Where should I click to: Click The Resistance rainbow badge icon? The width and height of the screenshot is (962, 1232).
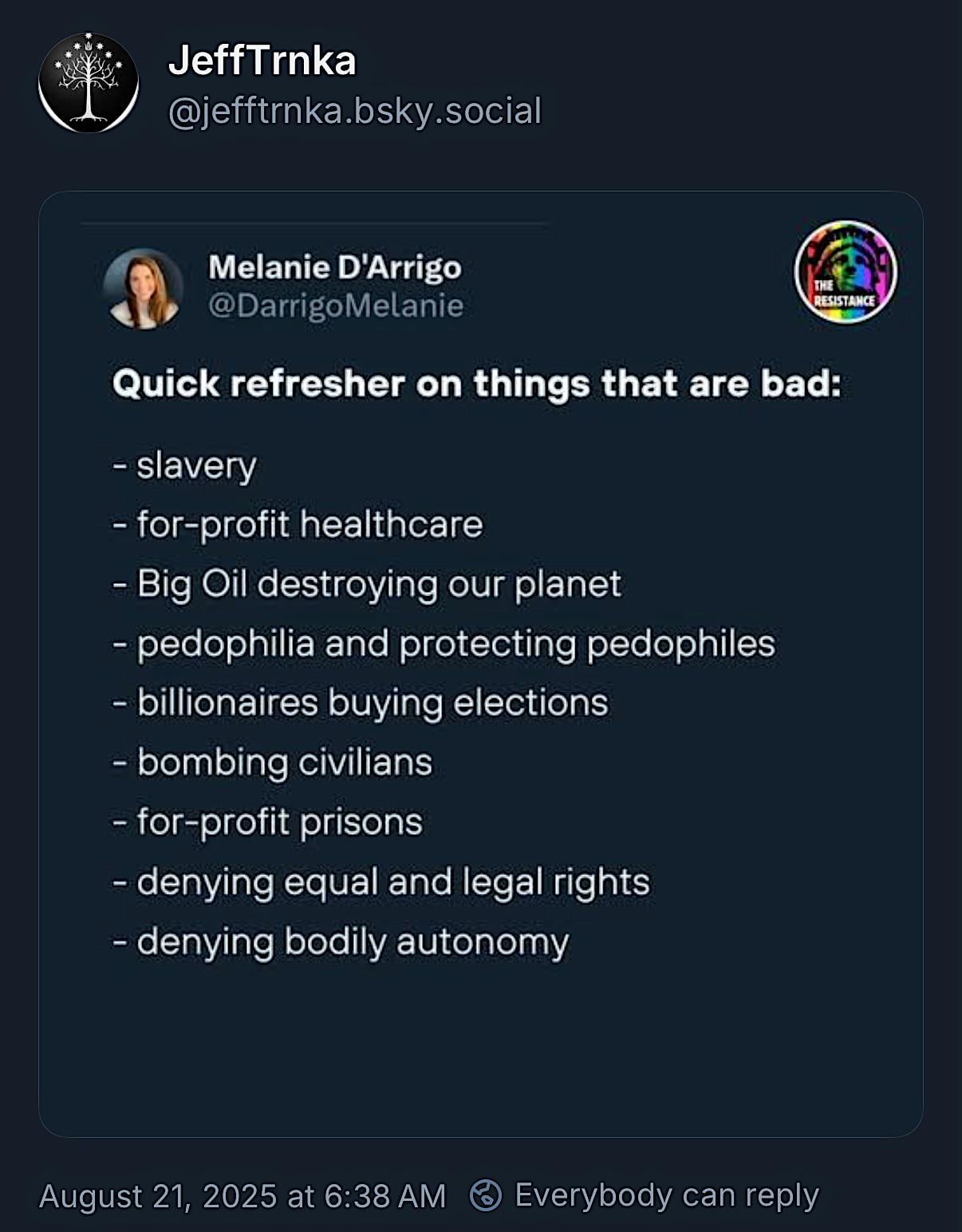click(x=846, y=272)
